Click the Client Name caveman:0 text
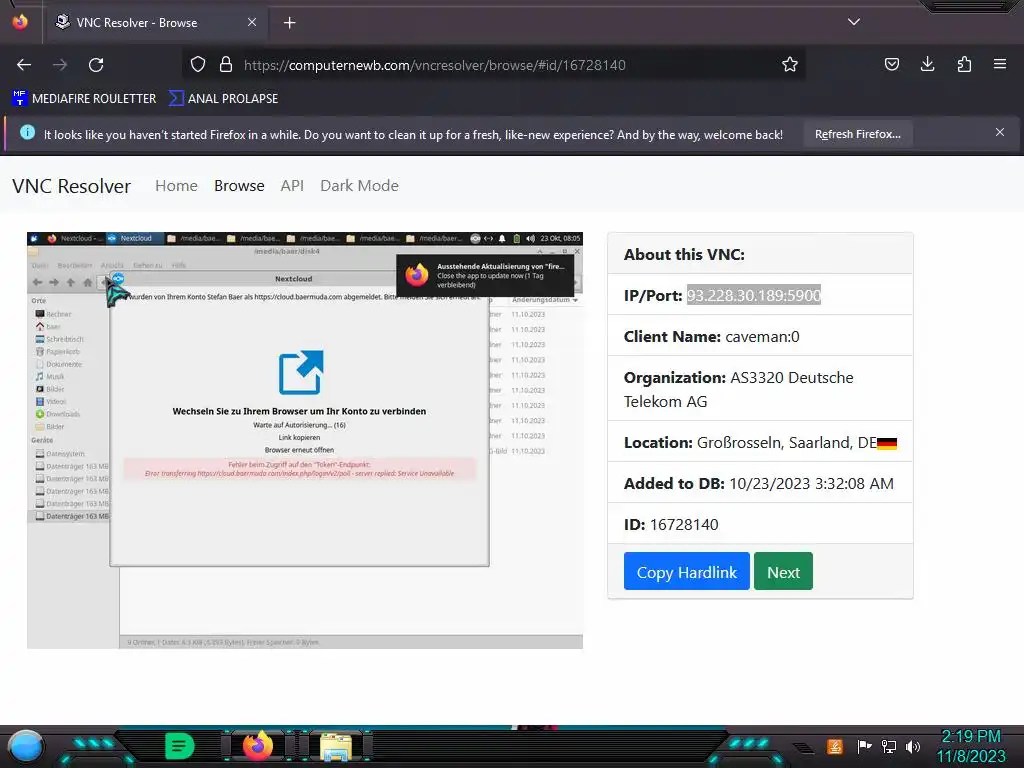This screenshot has width=1024, height=768. pos(711,336)
